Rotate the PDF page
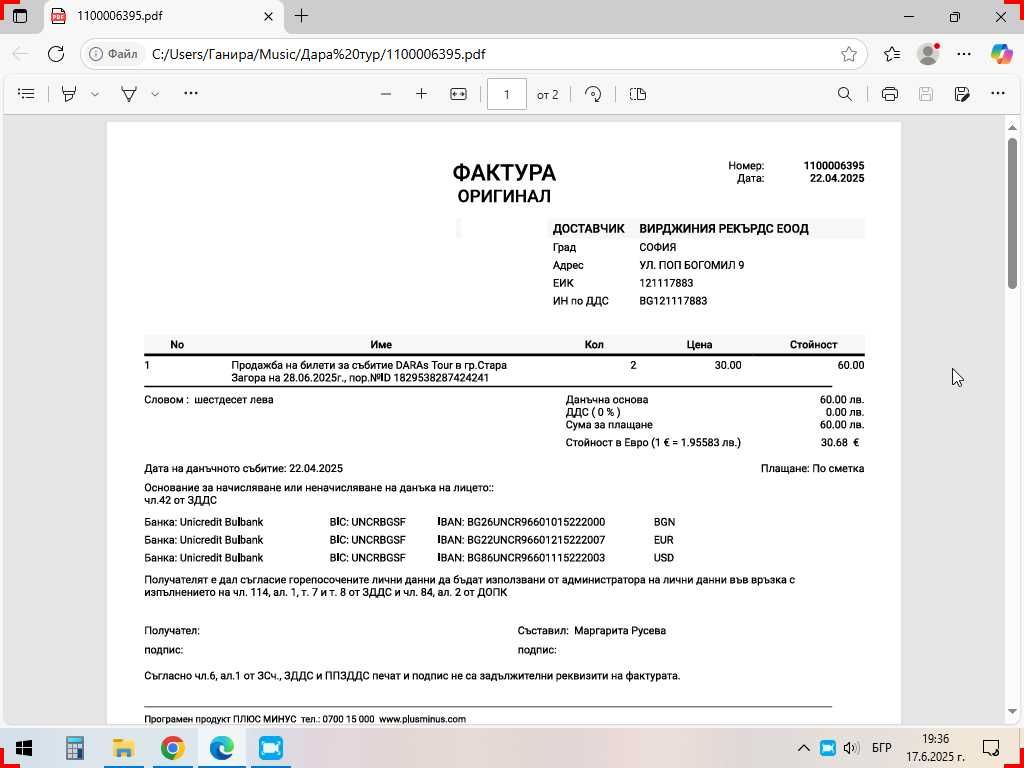This screenshot has height=768, width=1024. [x=593, y=94]
